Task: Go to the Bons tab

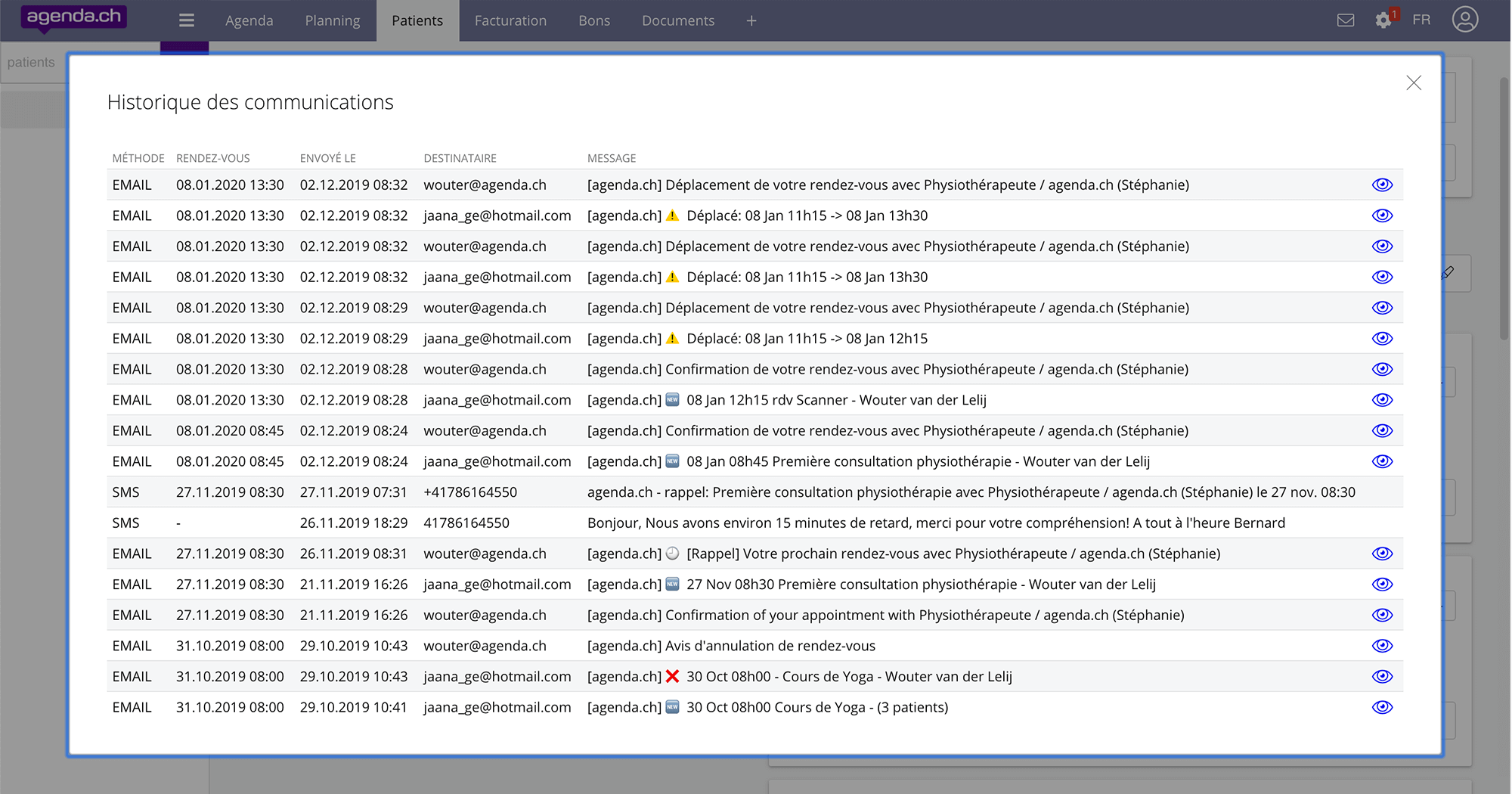Action: tap(594, 20)
